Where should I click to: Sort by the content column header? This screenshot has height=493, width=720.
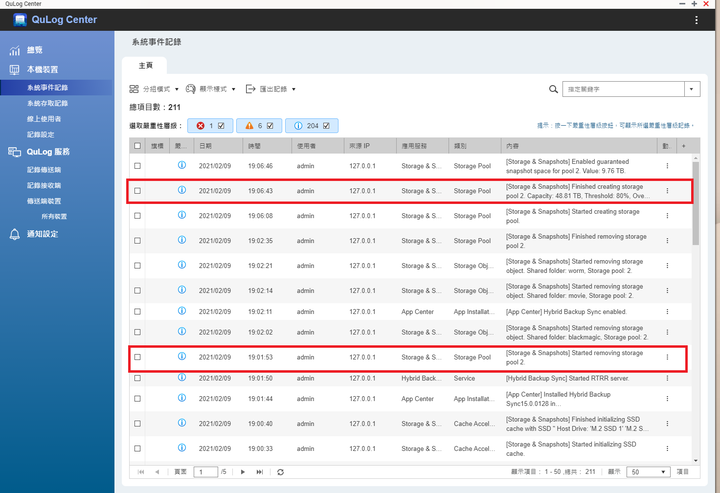click(x=579, y=146)
